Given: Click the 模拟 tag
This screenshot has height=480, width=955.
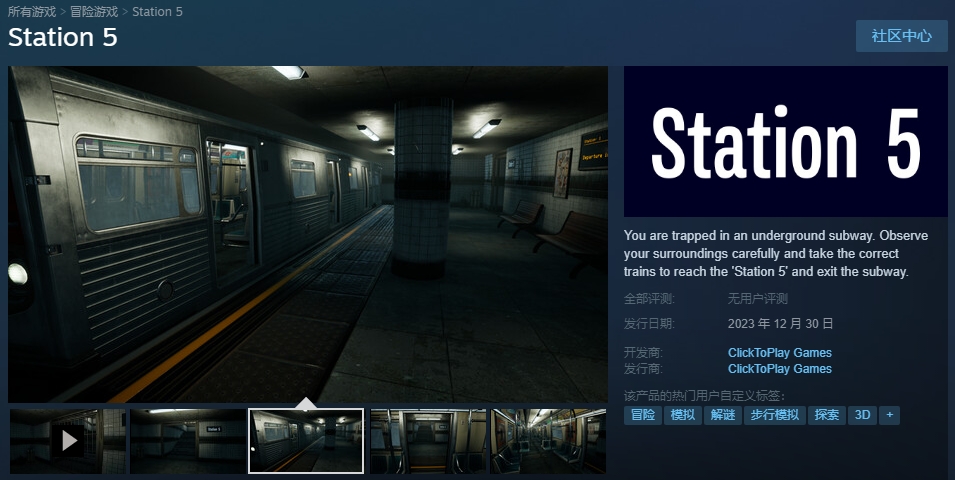Looking at the screenshot, I should tap(683, 415).
